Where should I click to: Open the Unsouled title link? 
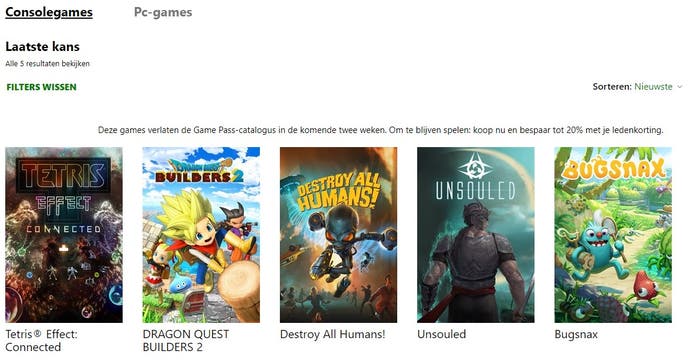[441, 334]
